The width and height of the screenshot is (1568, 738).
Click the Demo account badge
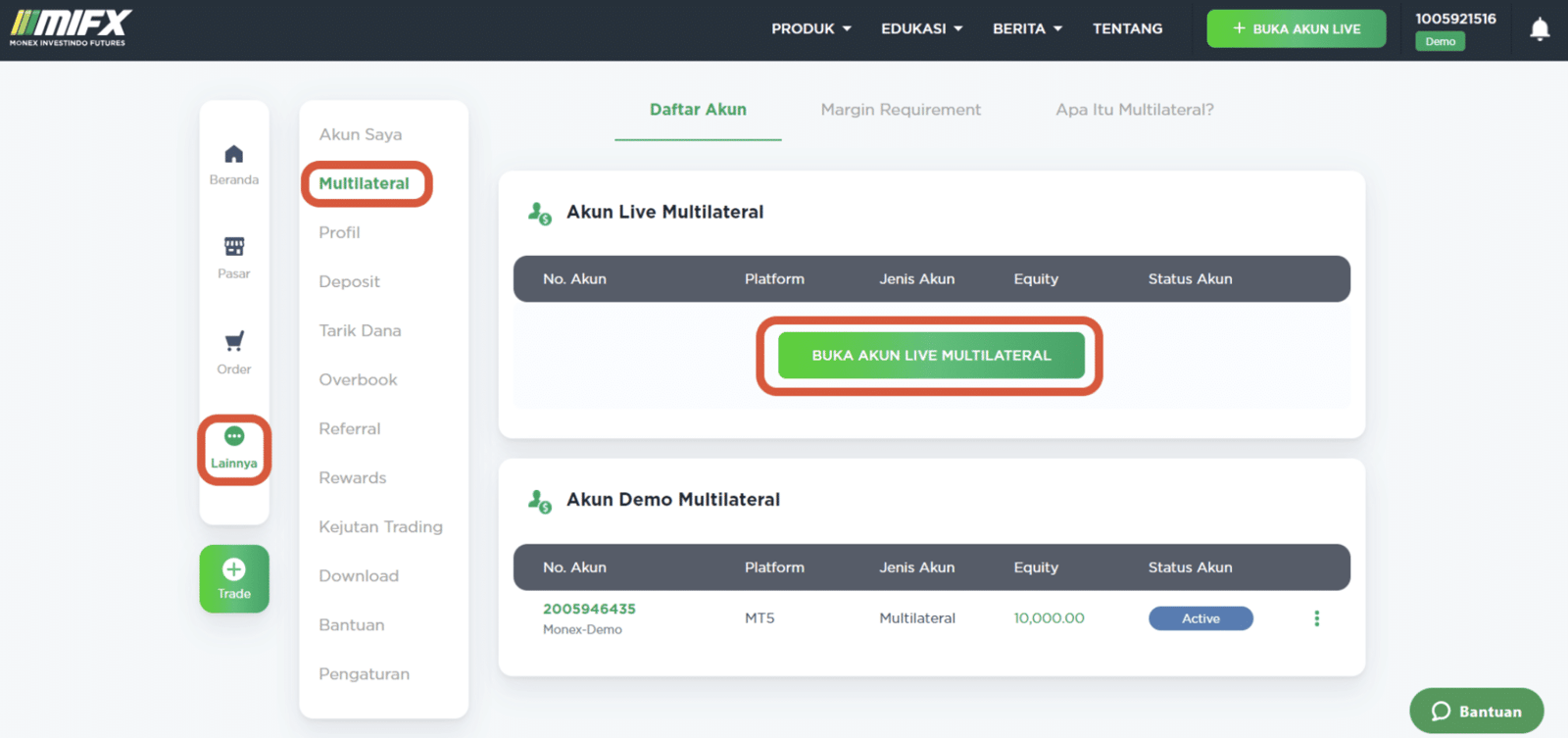1440,41
